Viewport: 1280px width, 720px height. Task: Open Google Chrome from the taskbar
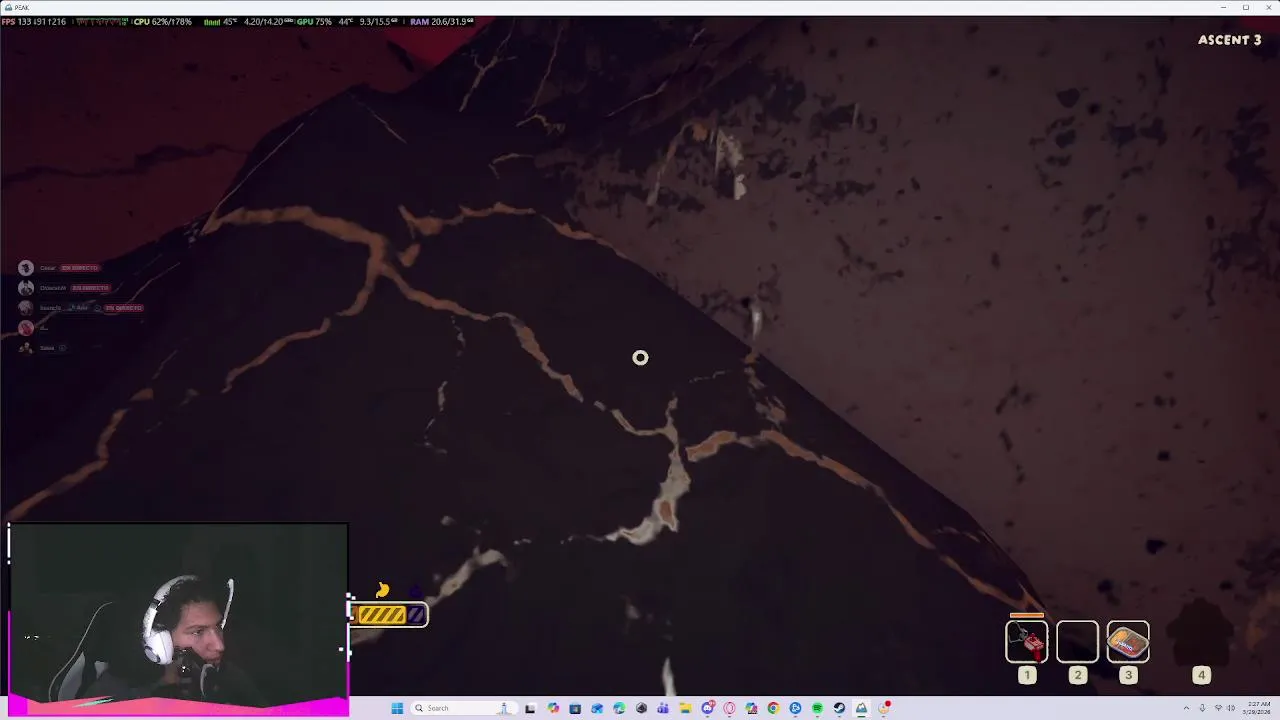tap(773, 708)
